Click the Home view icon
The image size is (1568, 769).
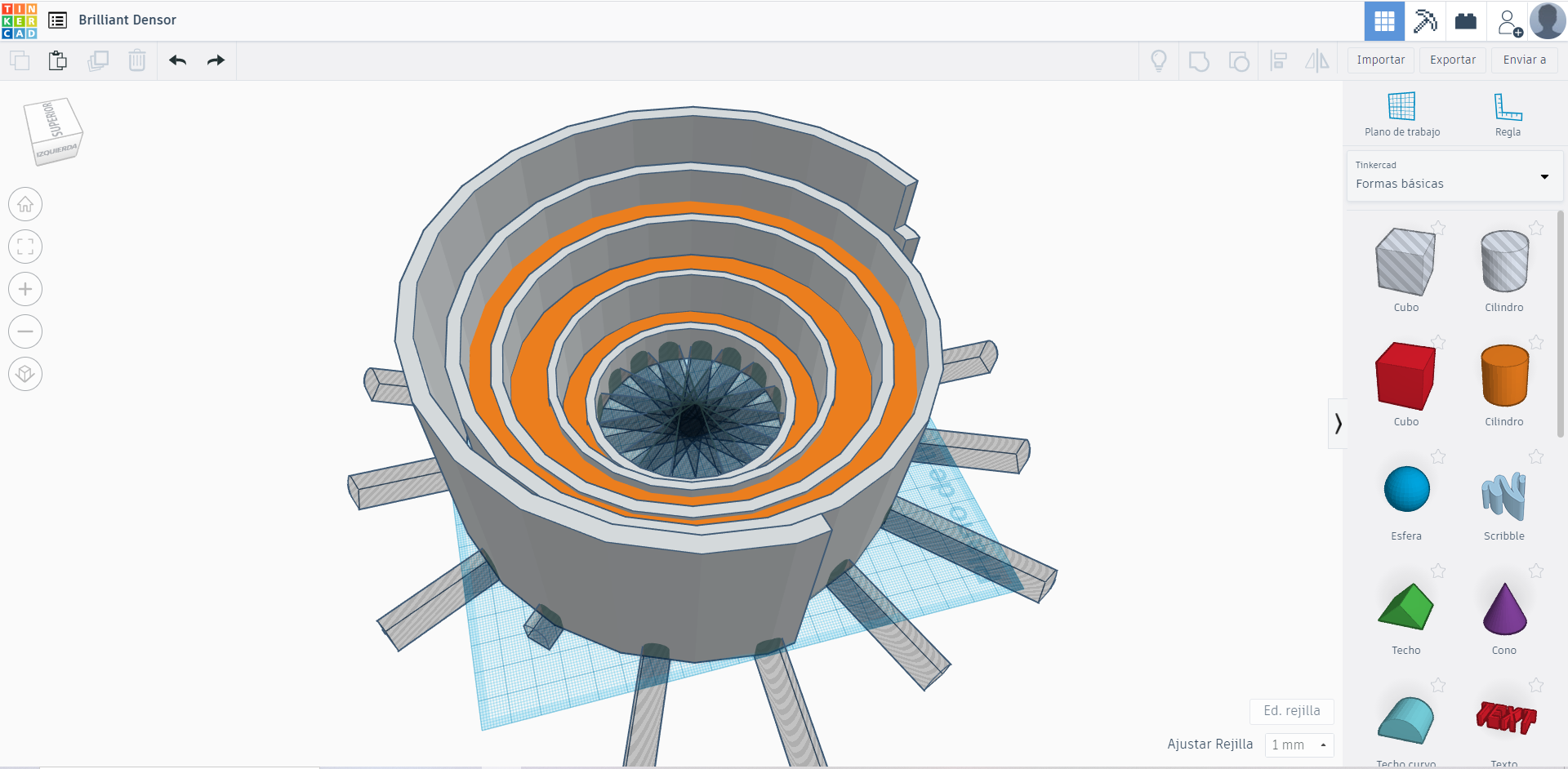click(x=25, y=204)
